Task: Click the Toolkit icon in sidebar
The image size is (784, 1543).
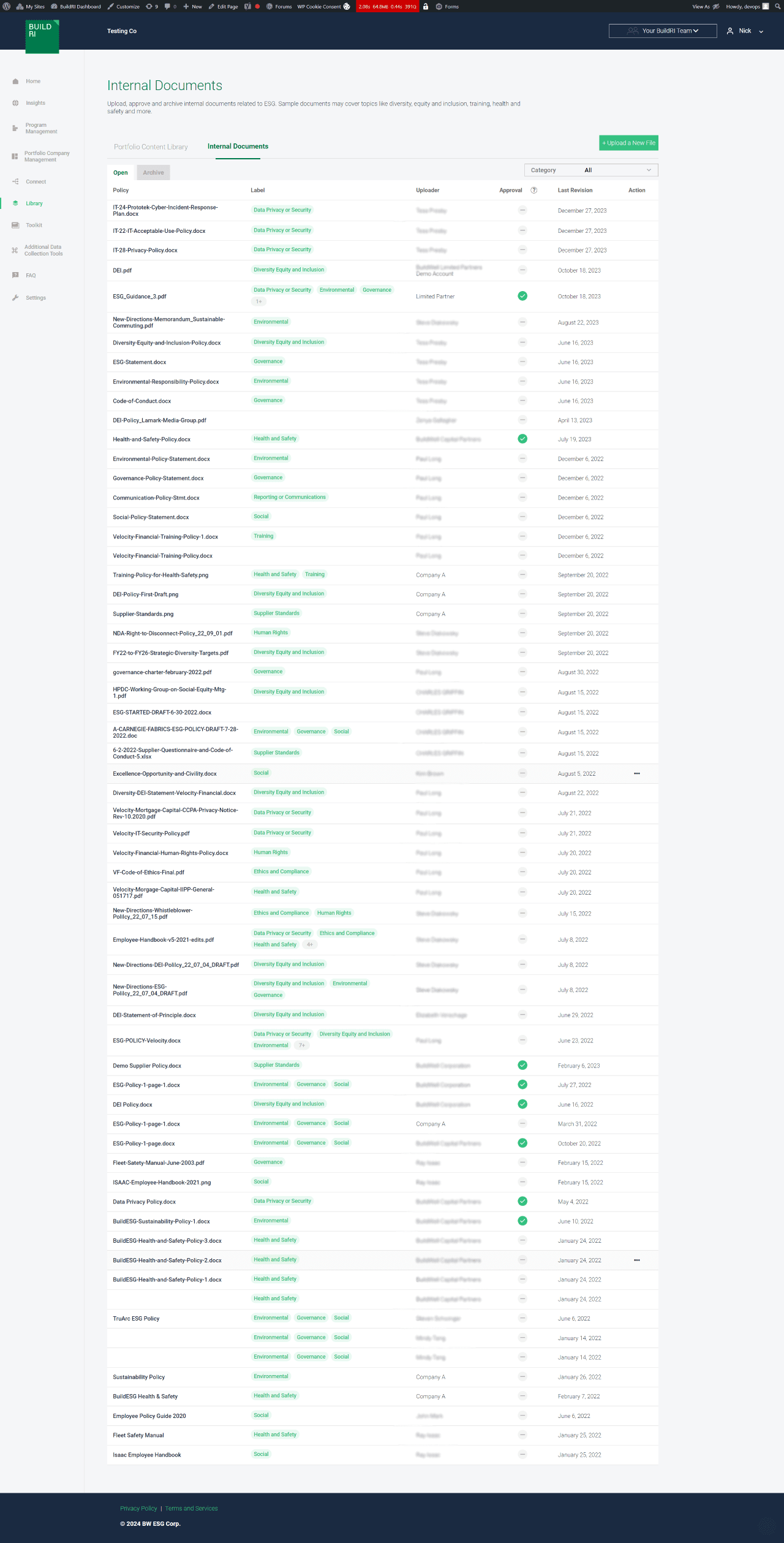Action: [15, 225]
